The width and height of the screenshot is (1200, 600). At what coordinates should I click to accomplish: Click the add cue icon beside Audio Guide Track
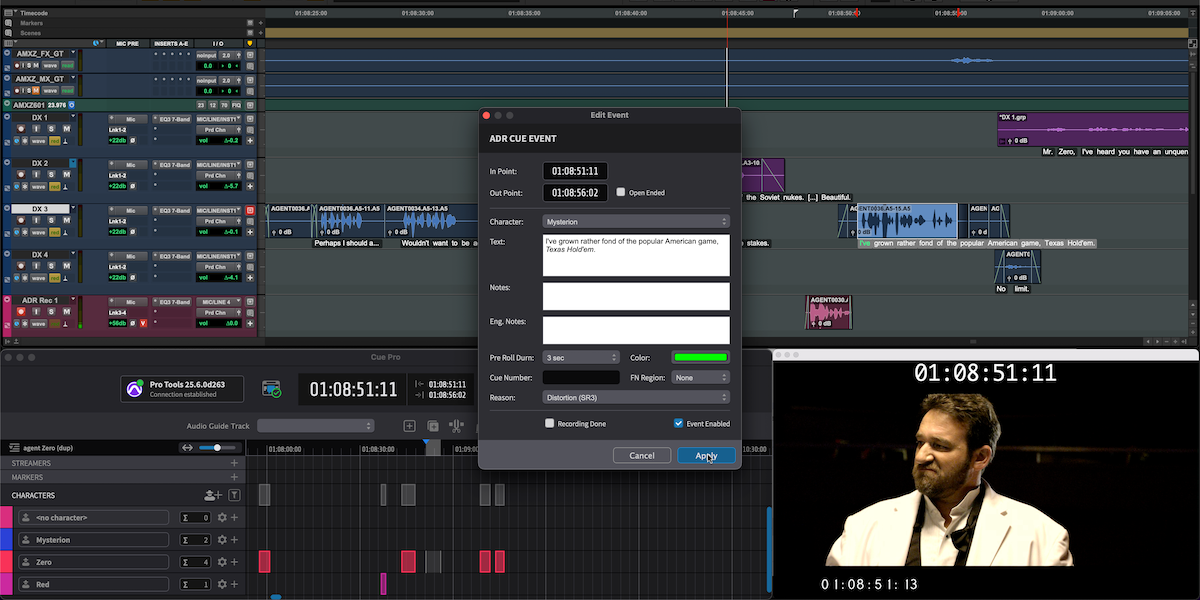pyautogui.click(x=410, y=426)
